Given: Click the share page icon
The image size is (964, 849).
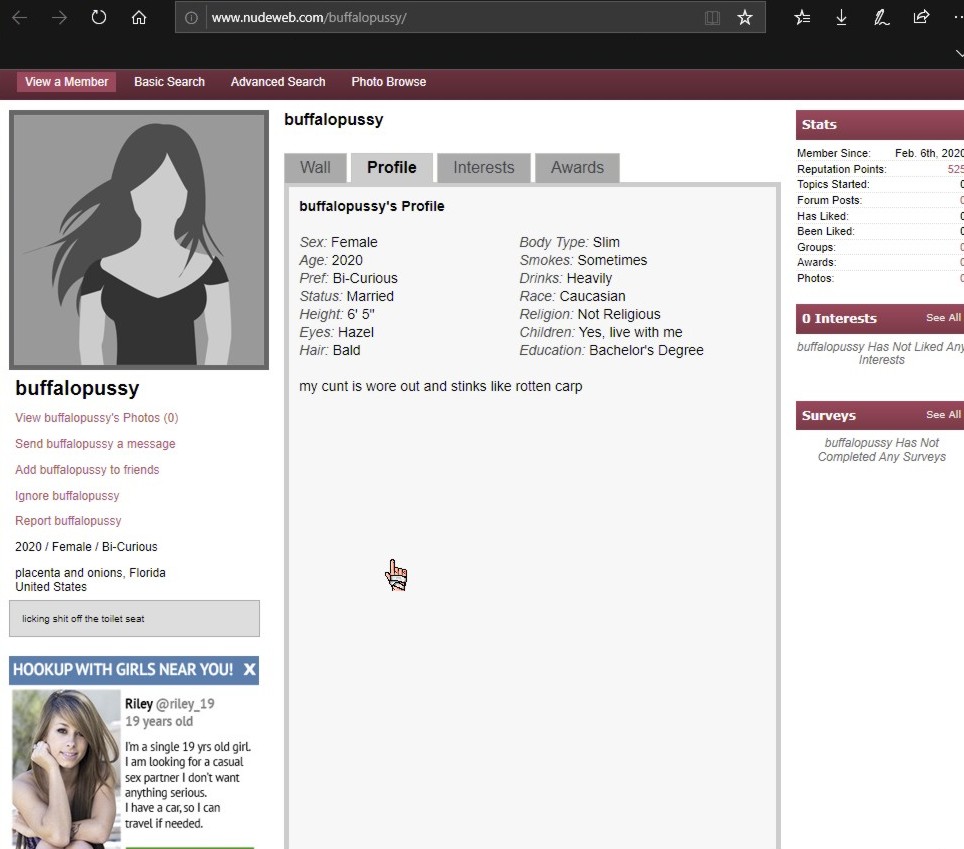Looking at the screenshot, I should 921,18.
